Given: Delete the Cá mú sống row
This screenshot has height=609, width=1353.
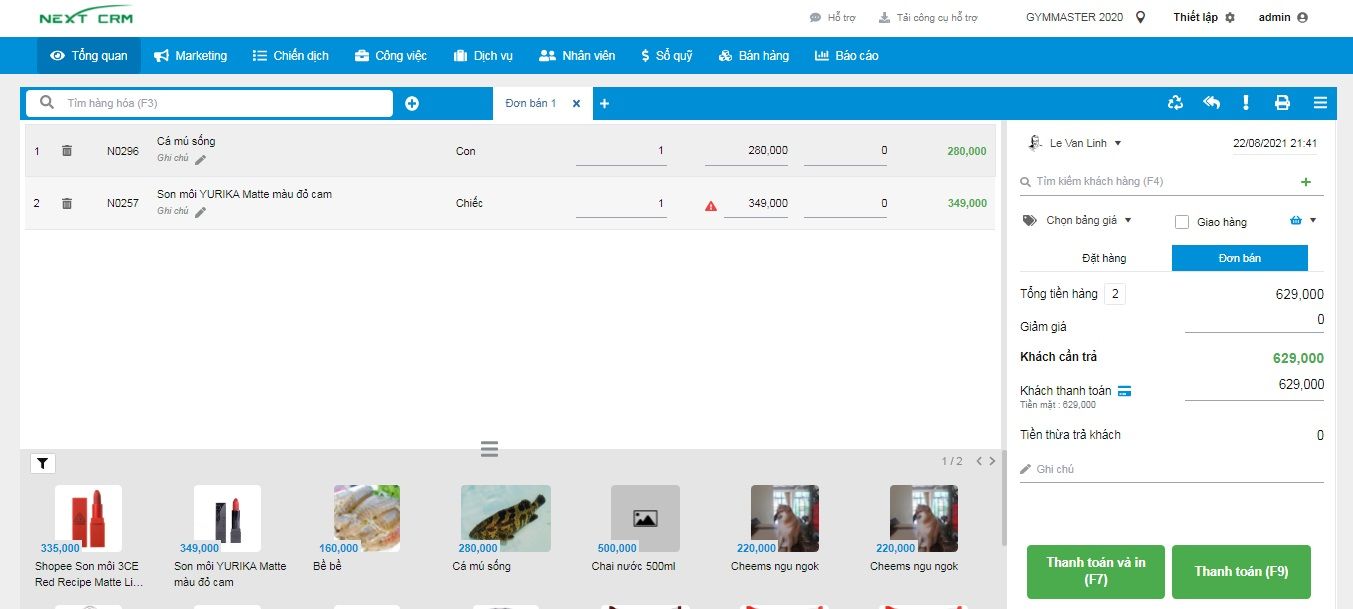Looking at the screenshot, I should tap(67, 151).
